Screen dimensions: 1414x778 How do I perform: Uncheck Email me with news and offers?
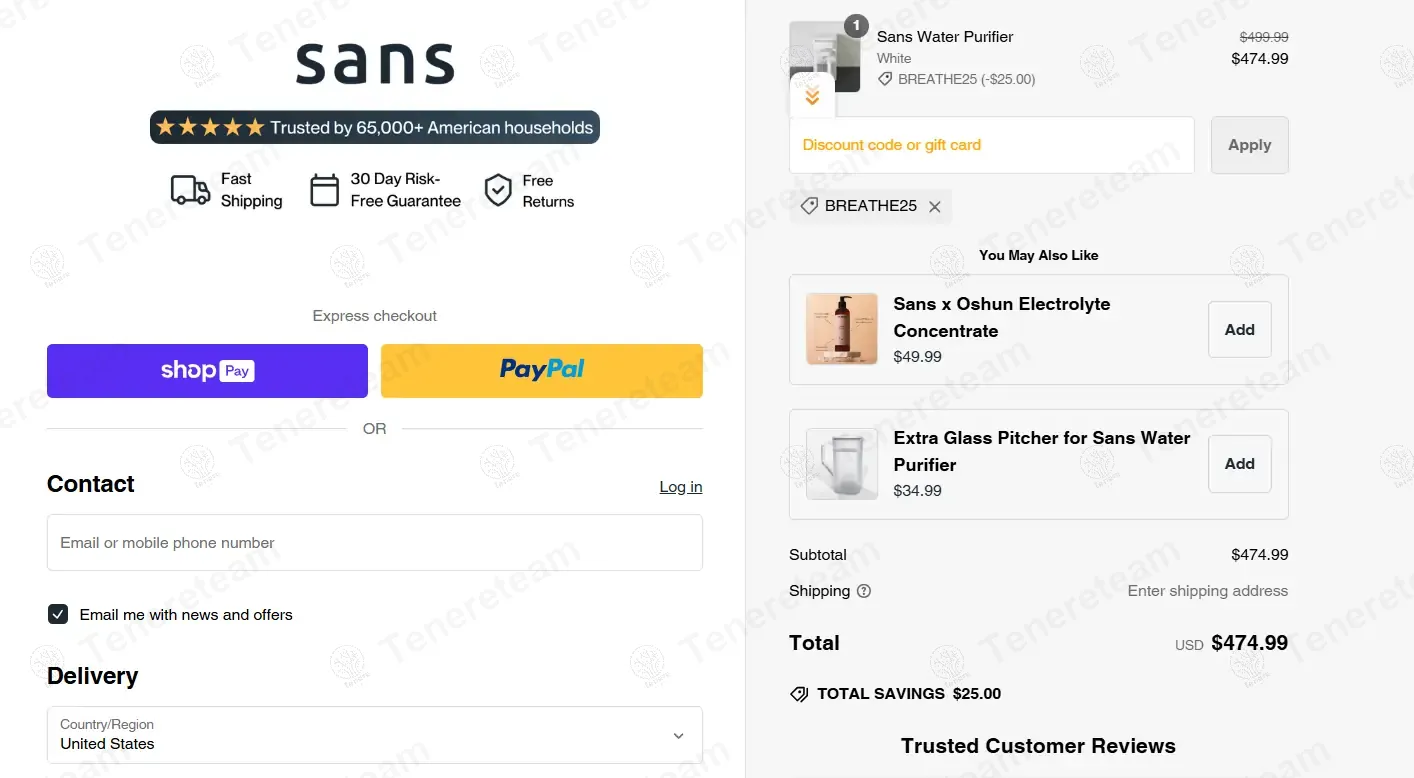click(58, 614)
